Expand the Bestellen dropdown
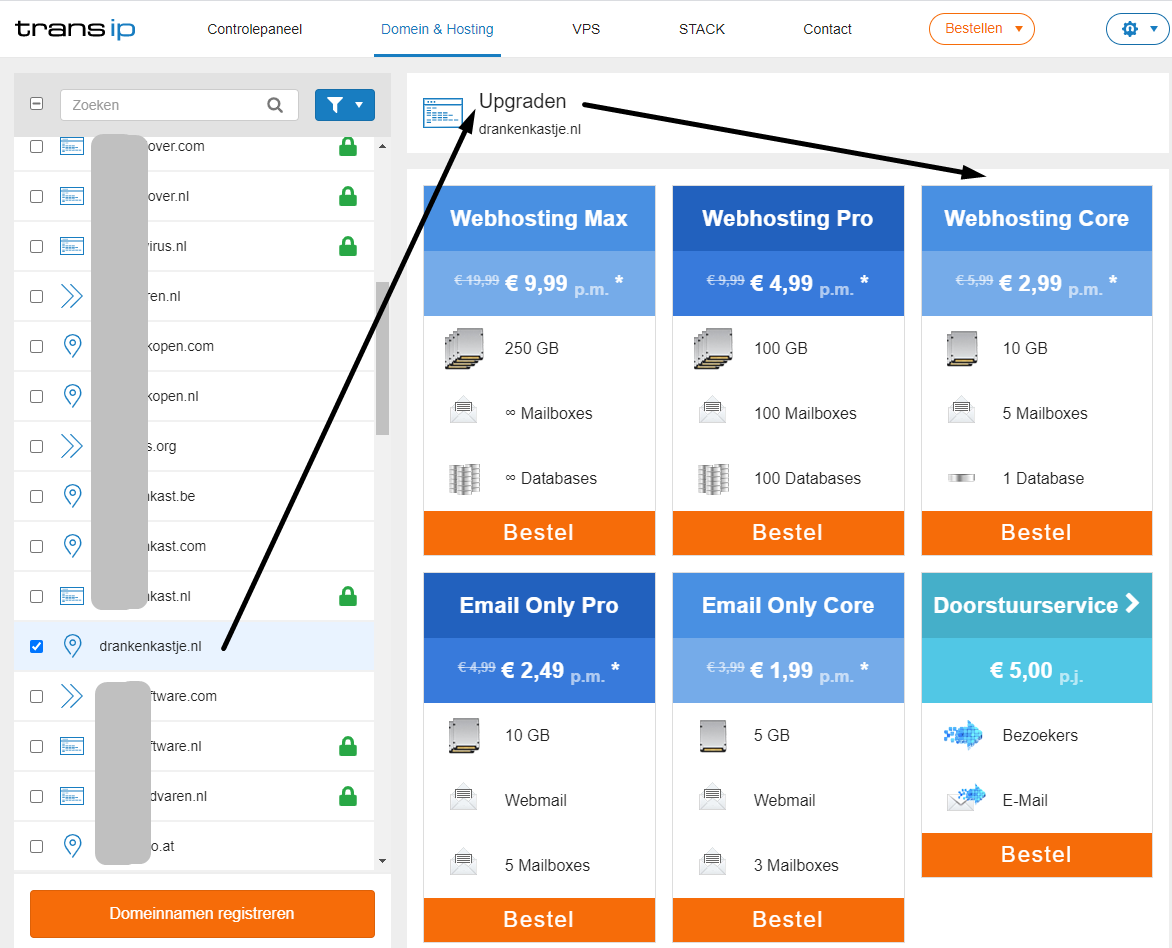The image size is (1172, 948). [x=981, y=29]
